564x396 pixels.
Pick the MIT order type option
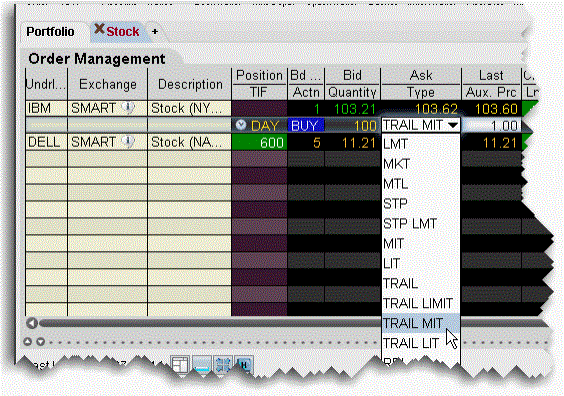pos(420,243)
